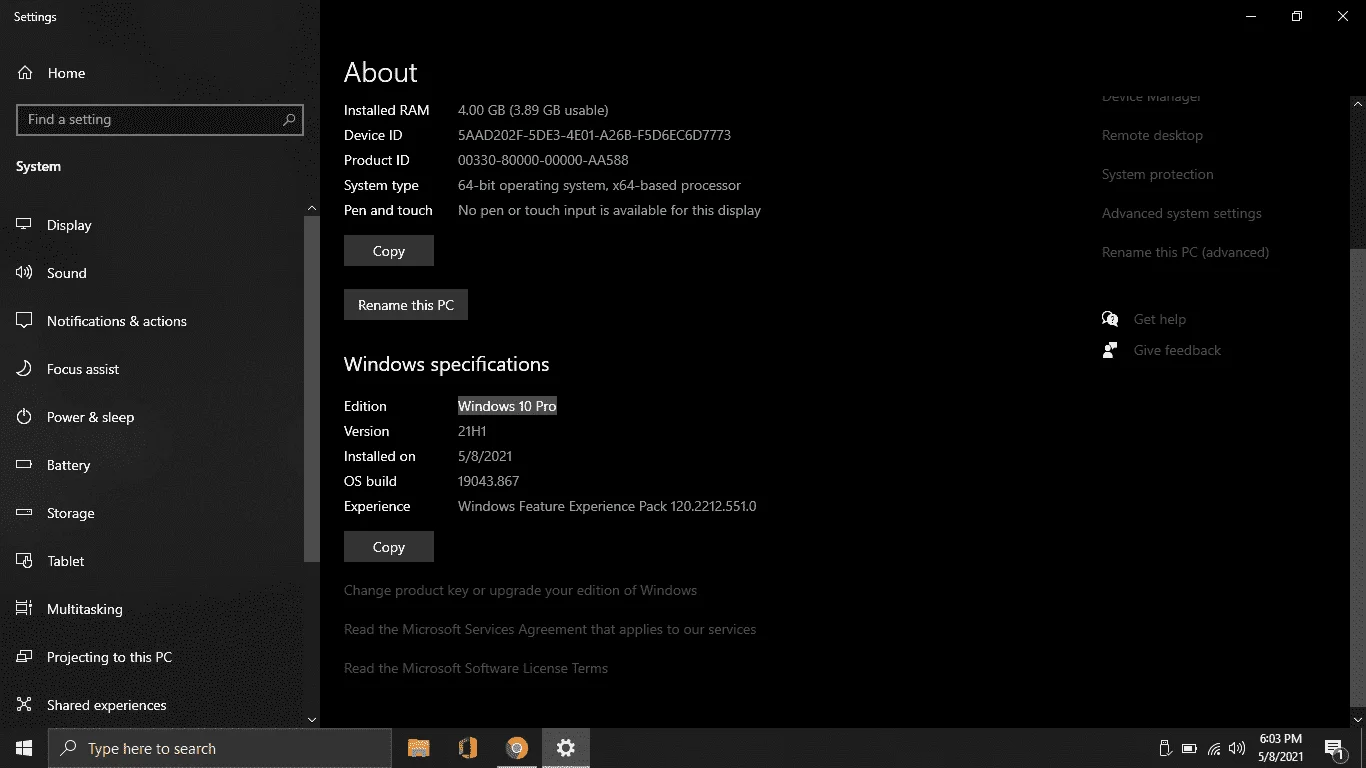The height and width of the screenshot is (768, 1366).
Task: Open the Windows Start menu
Action: coord(24,748)
